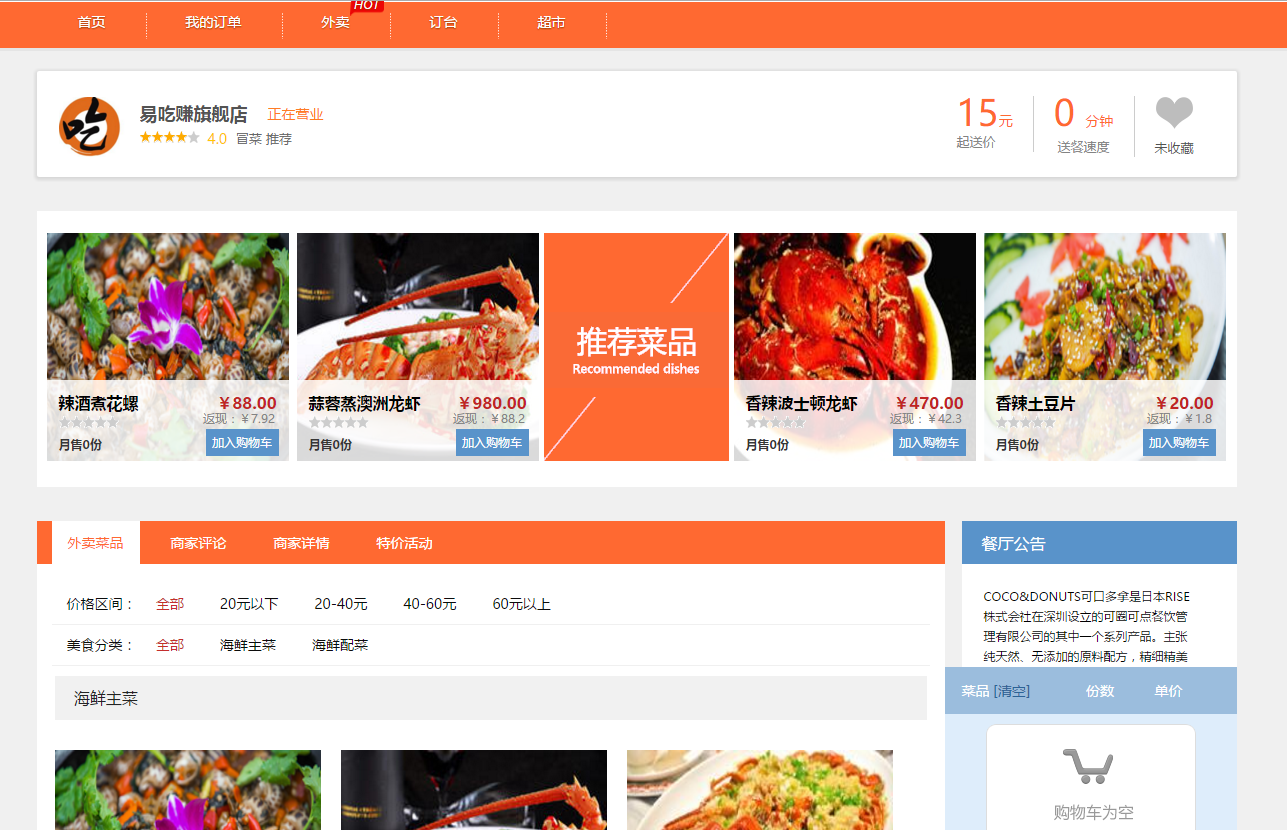Filter prices by 40-60元
Image resolution: width=1287 pixels, height=830 pixels.
point(430,604)
